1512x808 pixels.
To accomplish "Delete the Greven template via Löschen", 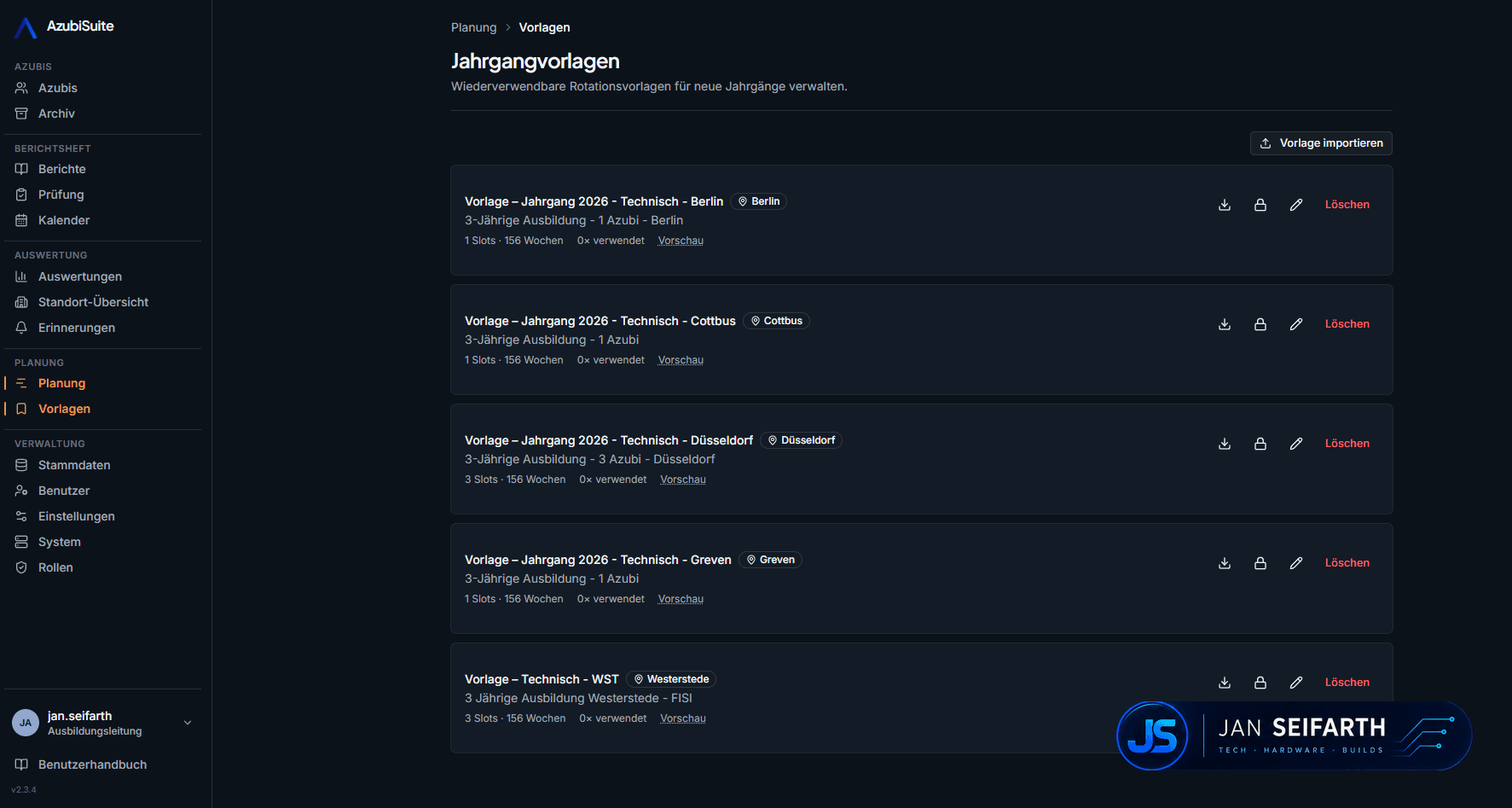I will coord(1347,563).
